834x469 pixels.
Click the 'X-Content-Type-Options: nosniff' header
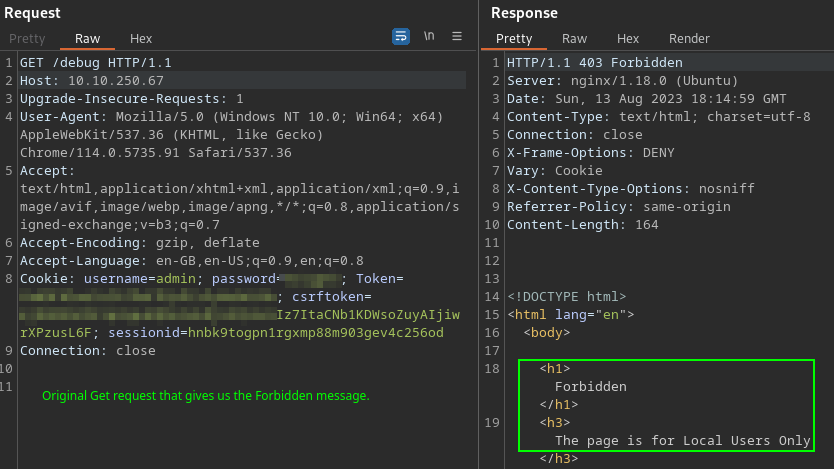(630, 189)
